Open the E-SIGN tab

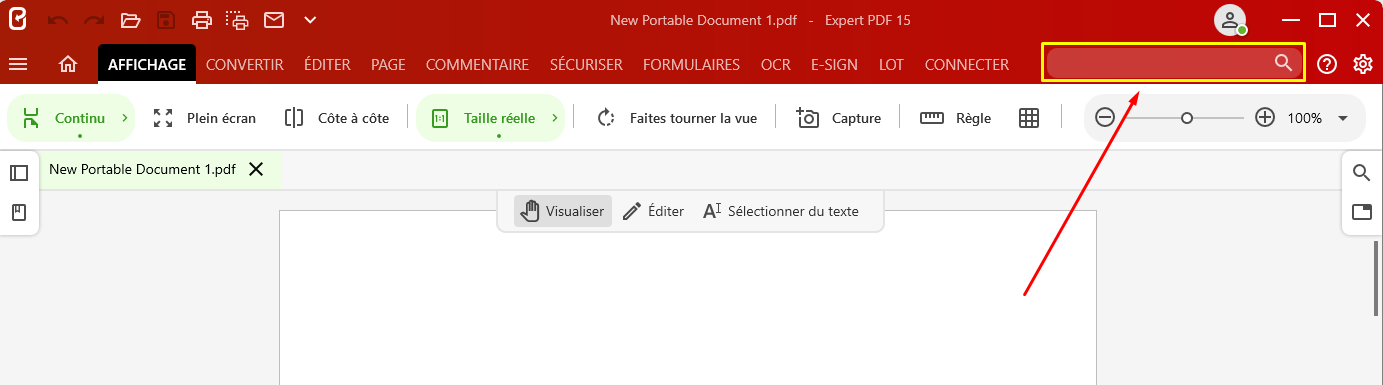[834, 64]
